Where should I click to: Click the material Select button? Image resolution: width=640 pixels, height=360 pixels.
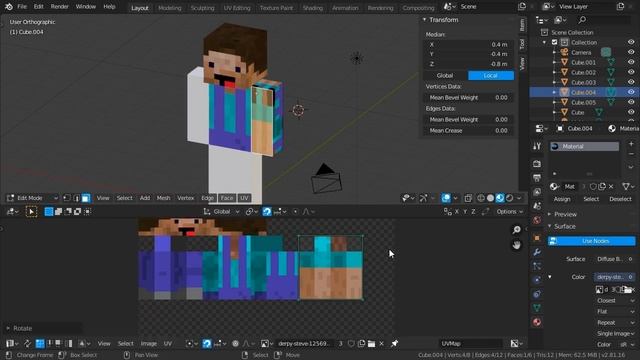591,199
